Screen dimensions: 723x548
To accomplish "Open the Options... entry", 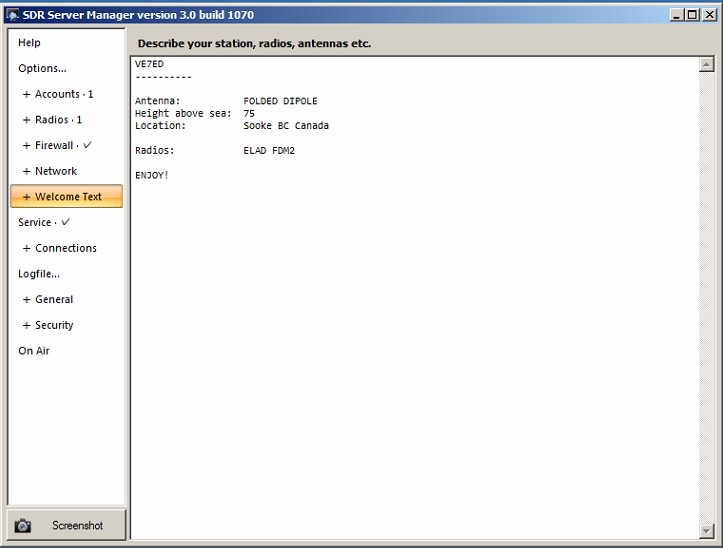I will click(42, 68).
